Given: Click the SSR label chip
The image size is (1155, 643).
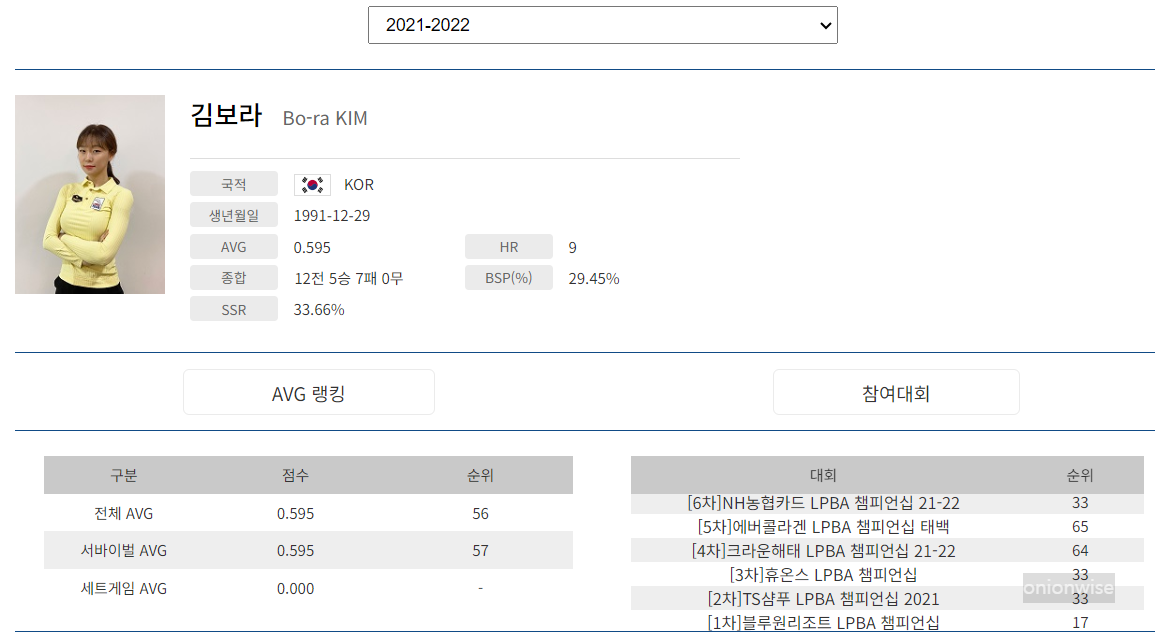Looking at the screenshot, I should tap(233, 308).
